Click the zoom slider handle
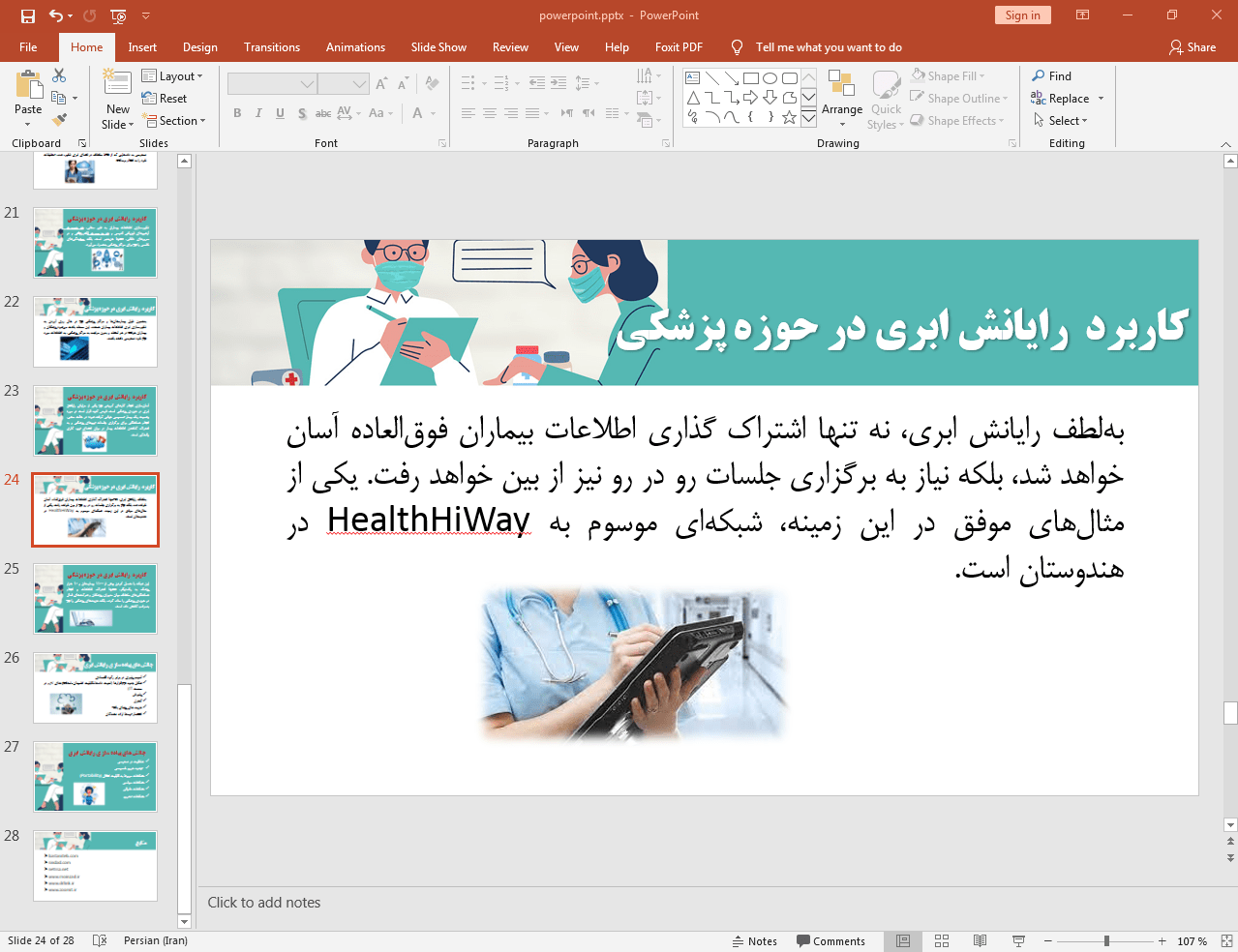The image size is (1238, 952). tap(1106, 941)
